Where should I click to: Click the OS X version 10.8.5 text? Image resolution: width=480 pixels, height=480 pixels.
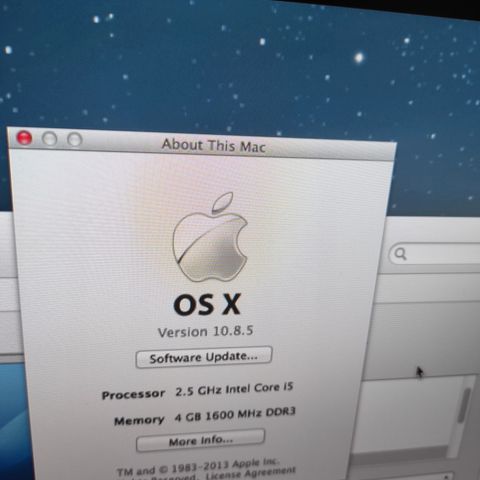click(206, 332)
